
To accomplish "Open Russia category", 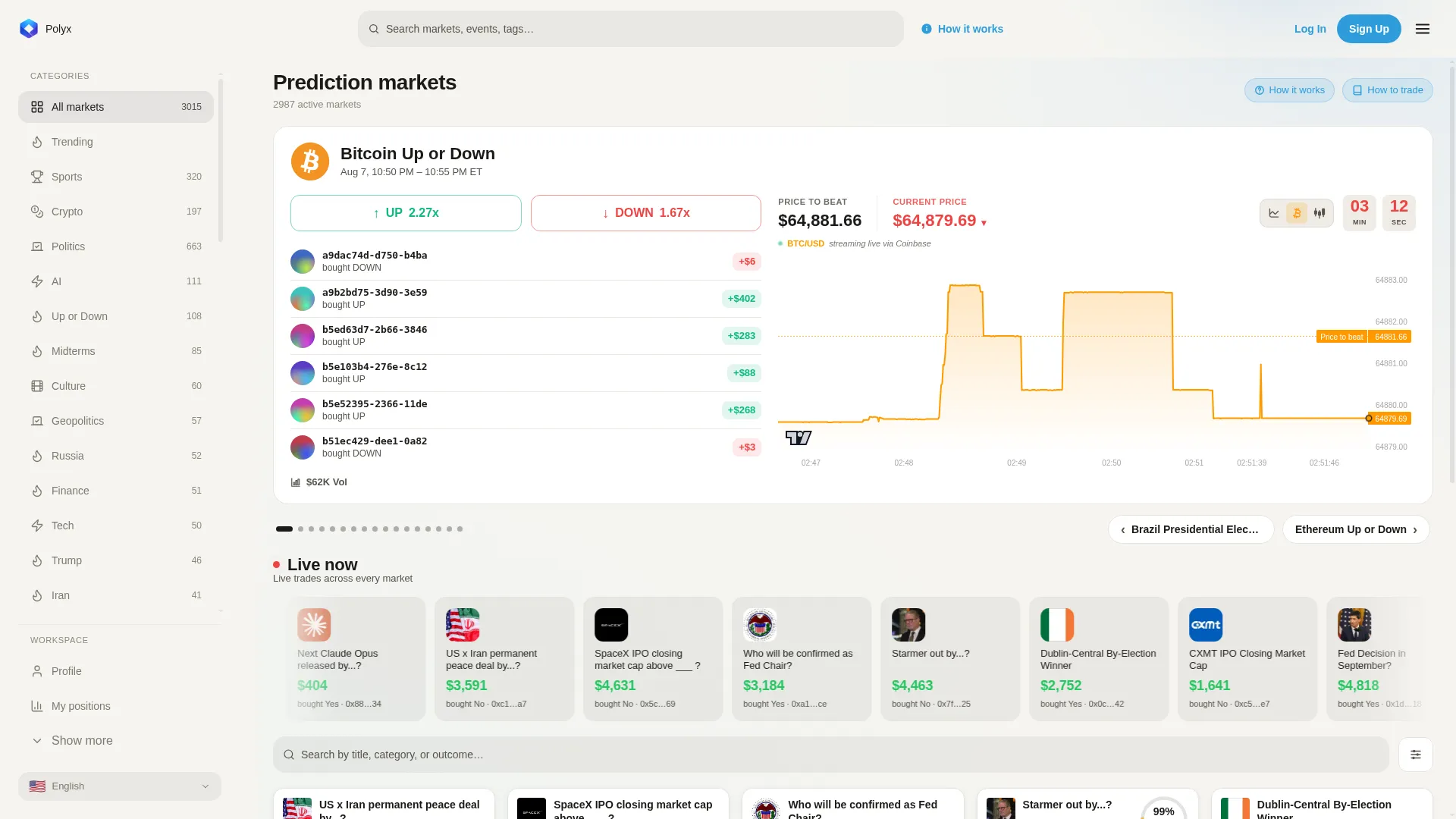I will 116,456.
